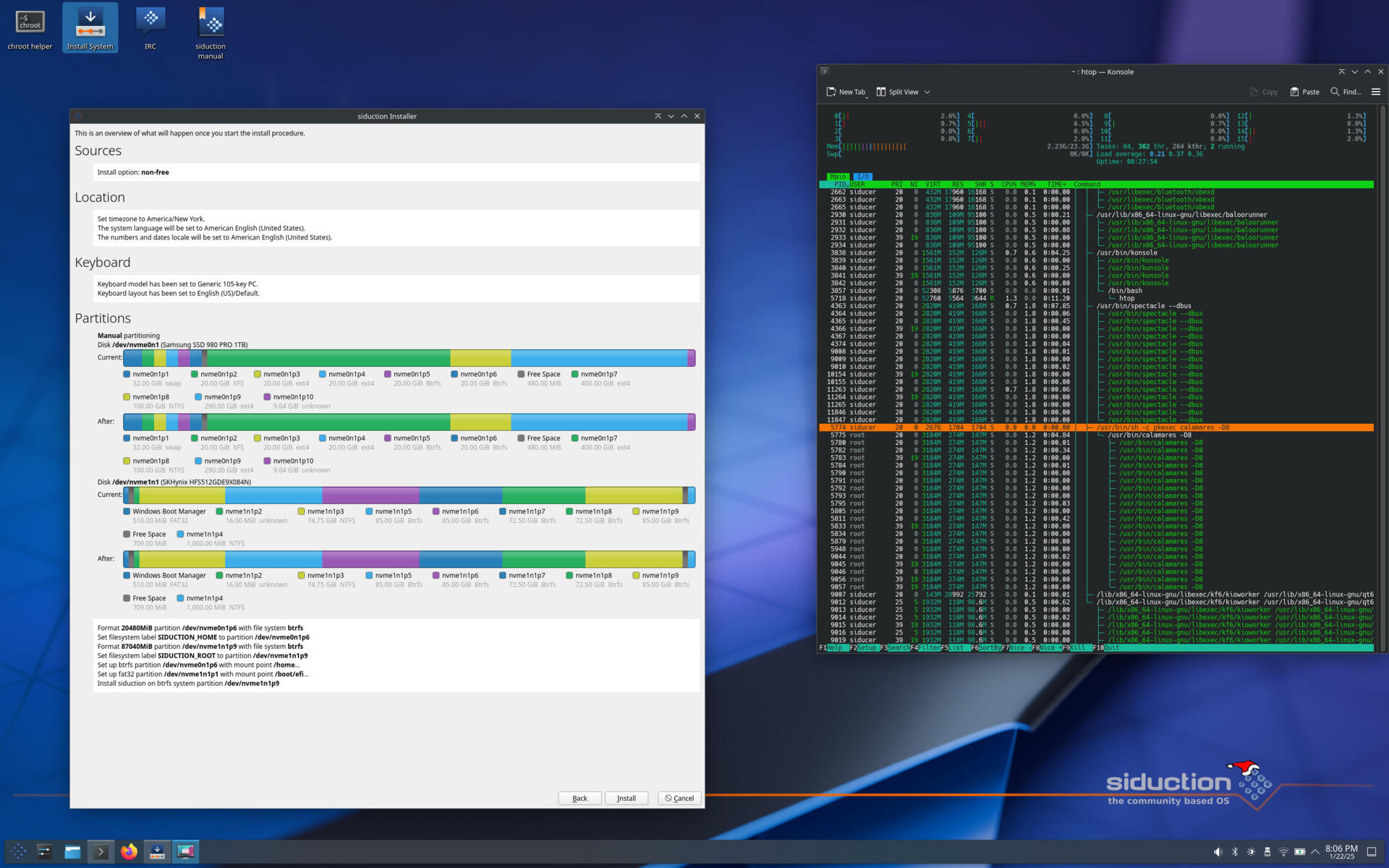
Task: Click the 'Set timezone to America/New York.' line
Action: [151, 218]
